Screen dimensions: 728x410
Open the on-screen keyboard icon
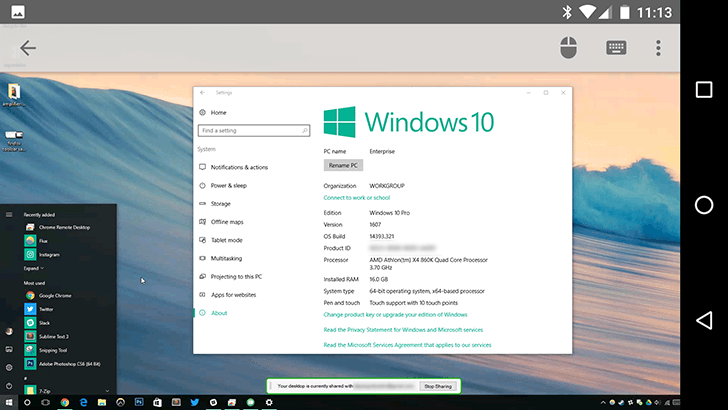617,48
